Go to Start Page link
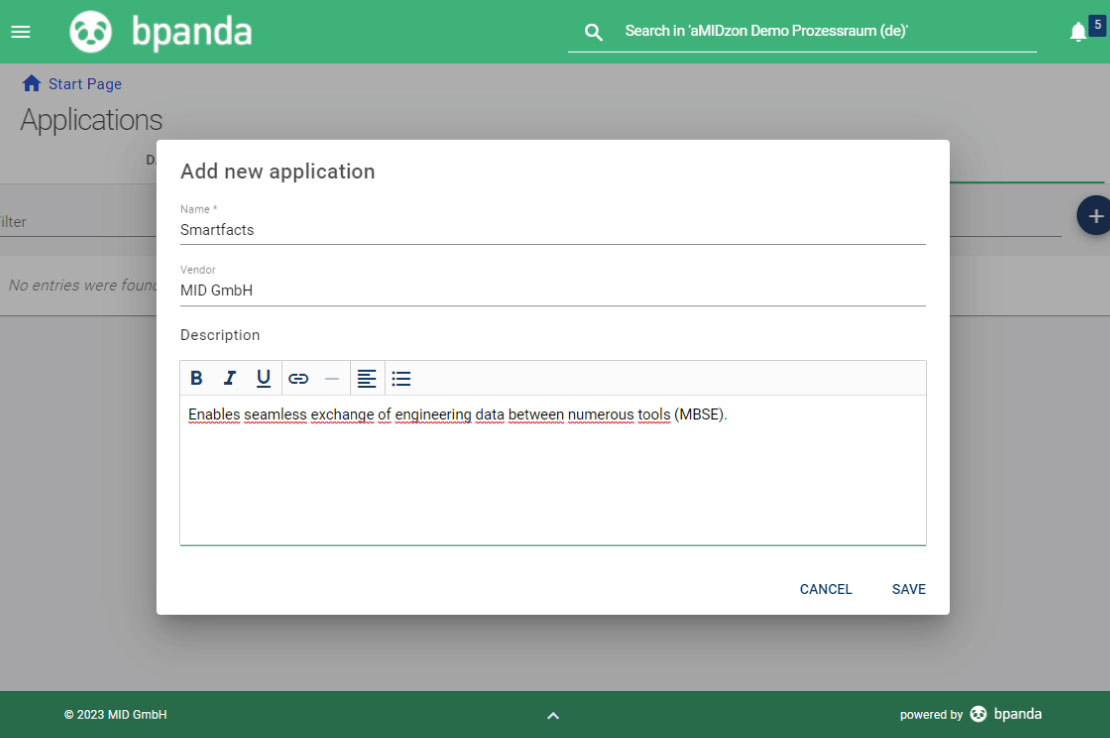Viewport: 1110px width, 738px height. click(85, 84)
